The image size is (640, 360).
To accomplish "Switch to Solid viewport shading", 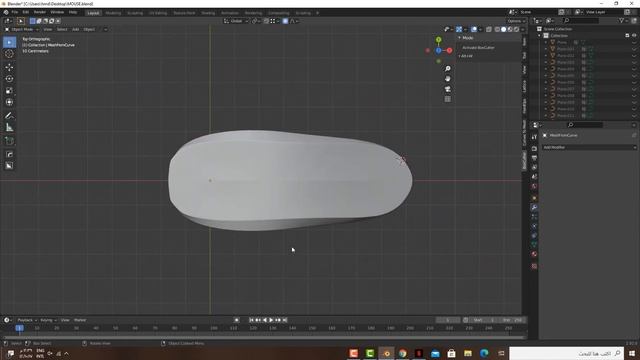I will (x=504, y=29).
